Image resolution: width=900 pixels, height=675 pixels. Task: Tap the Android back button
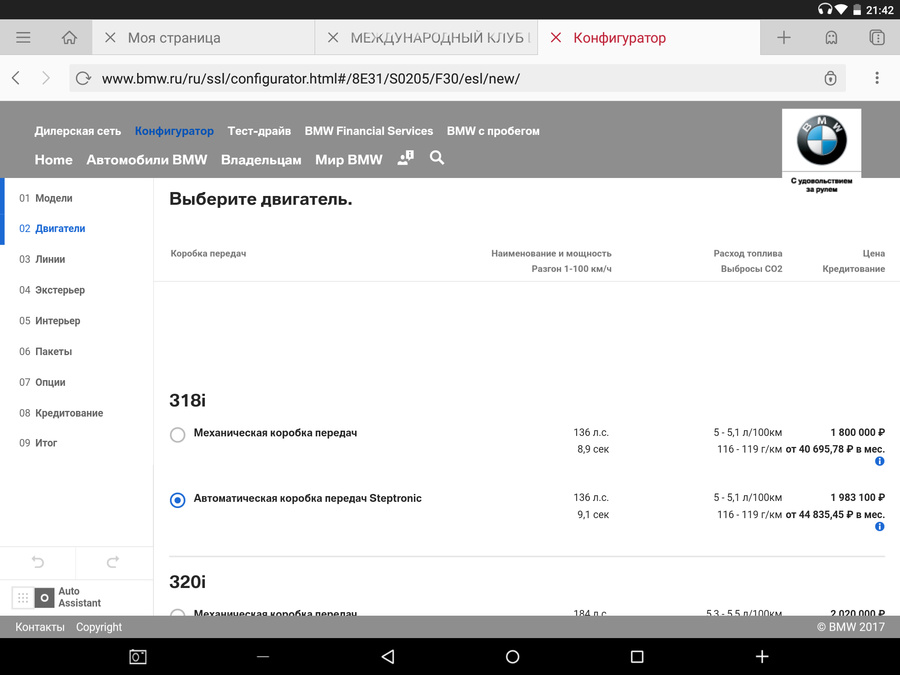(388, 657)
